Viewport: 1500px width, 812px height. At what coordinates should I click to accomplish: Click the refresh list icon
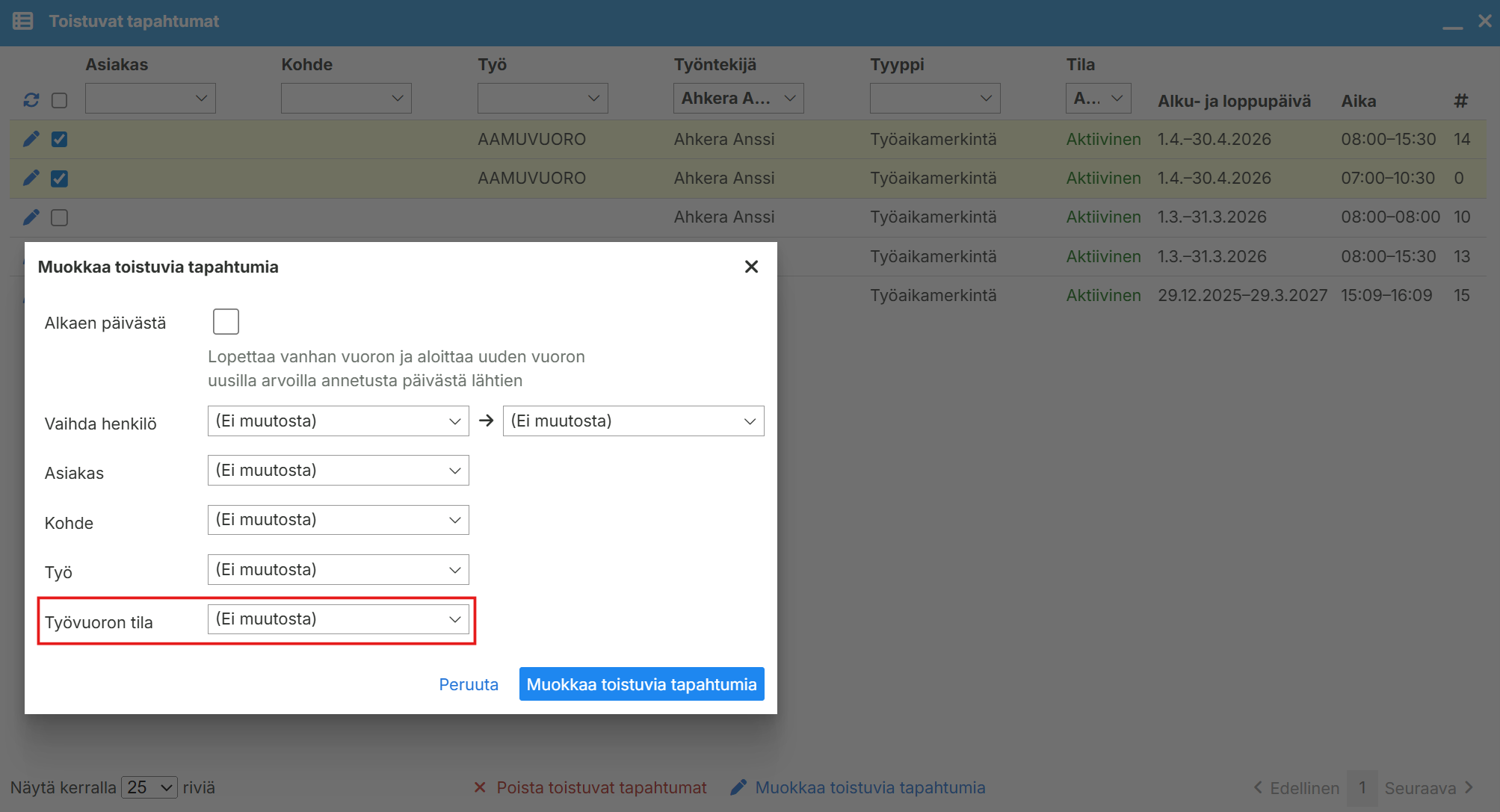tap(31, 100)
